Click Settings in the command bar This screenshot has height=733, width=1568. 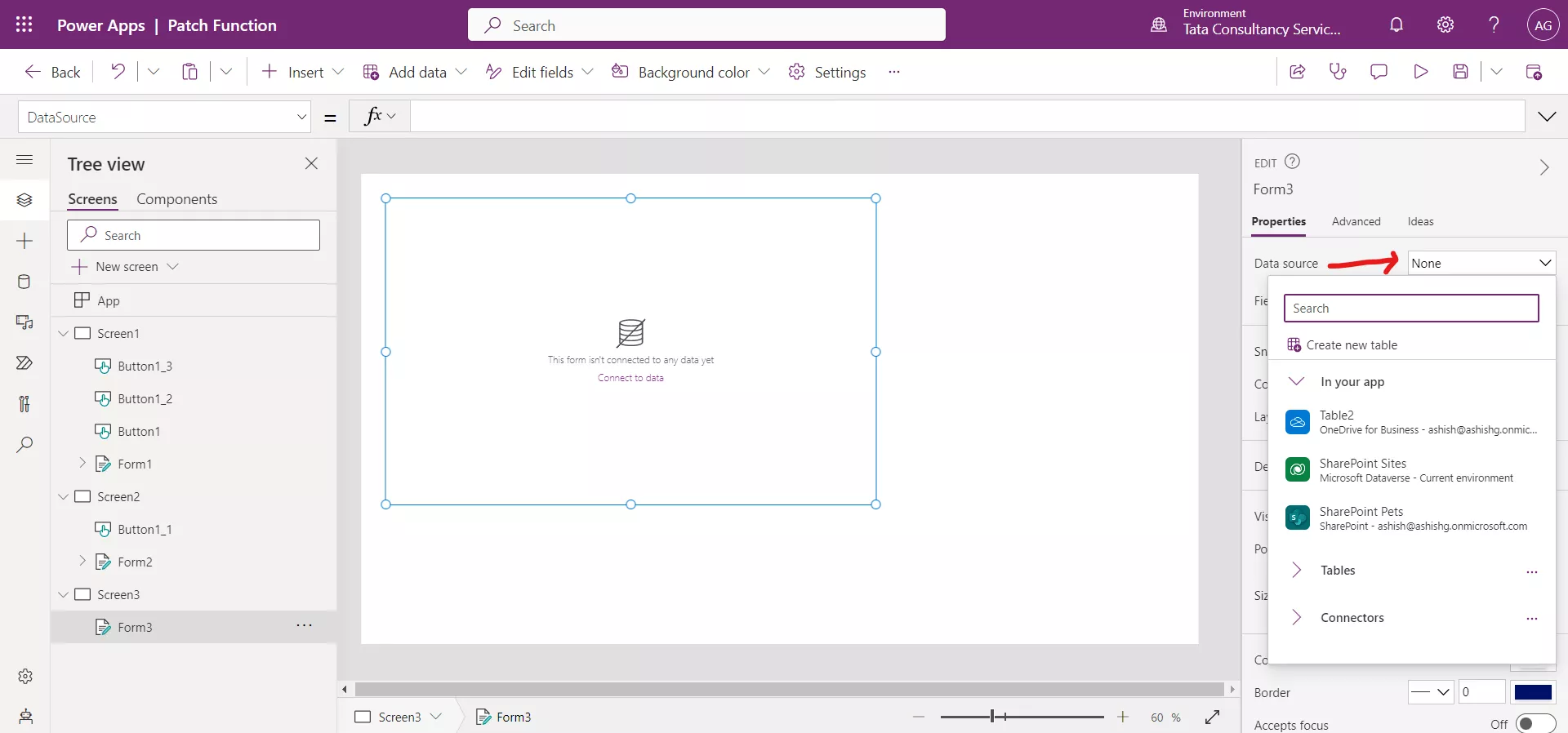826,72
